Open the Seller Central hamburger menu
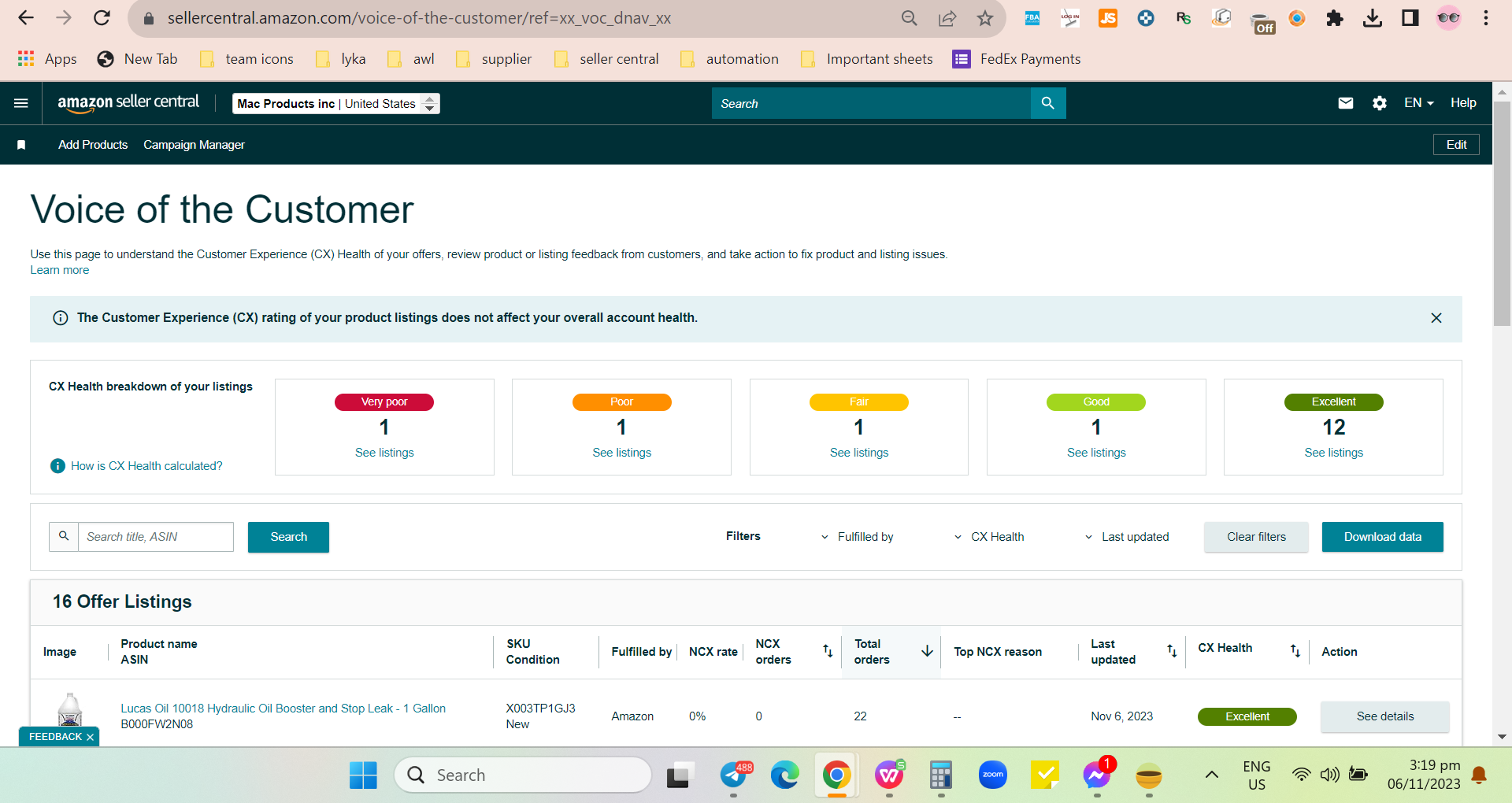Image resolution: width=1512 pixels, height=803 pixels. coord(21,103)
